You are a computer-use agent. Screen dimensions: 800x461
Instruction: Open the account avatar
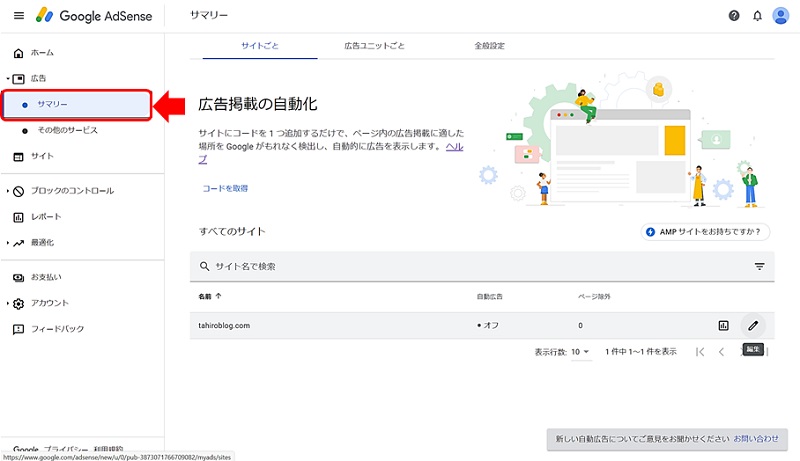tap(780, 16)
